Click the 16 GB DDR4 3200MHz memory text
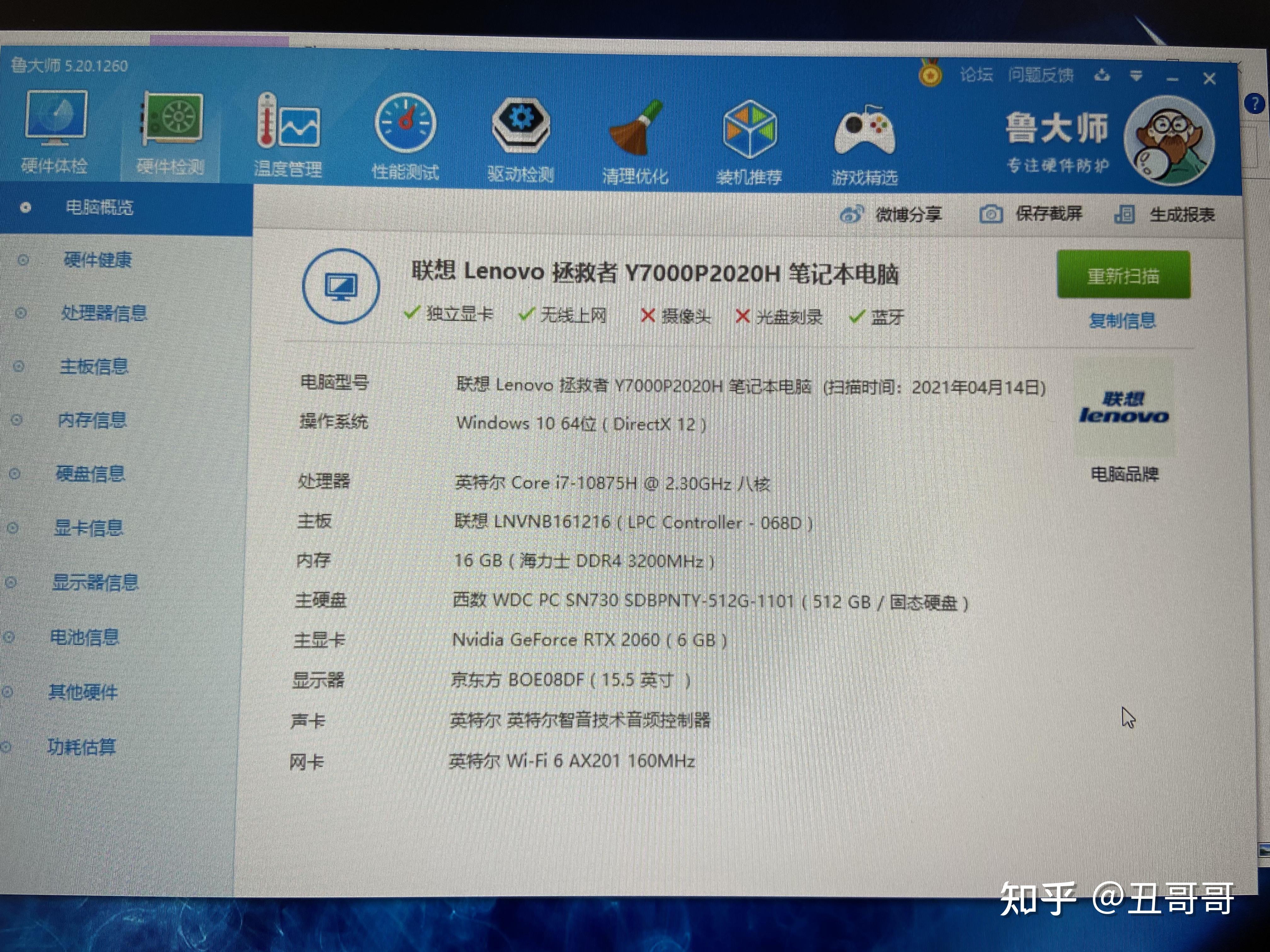This screenshot has height=952, width=1270. coord(584,560)
